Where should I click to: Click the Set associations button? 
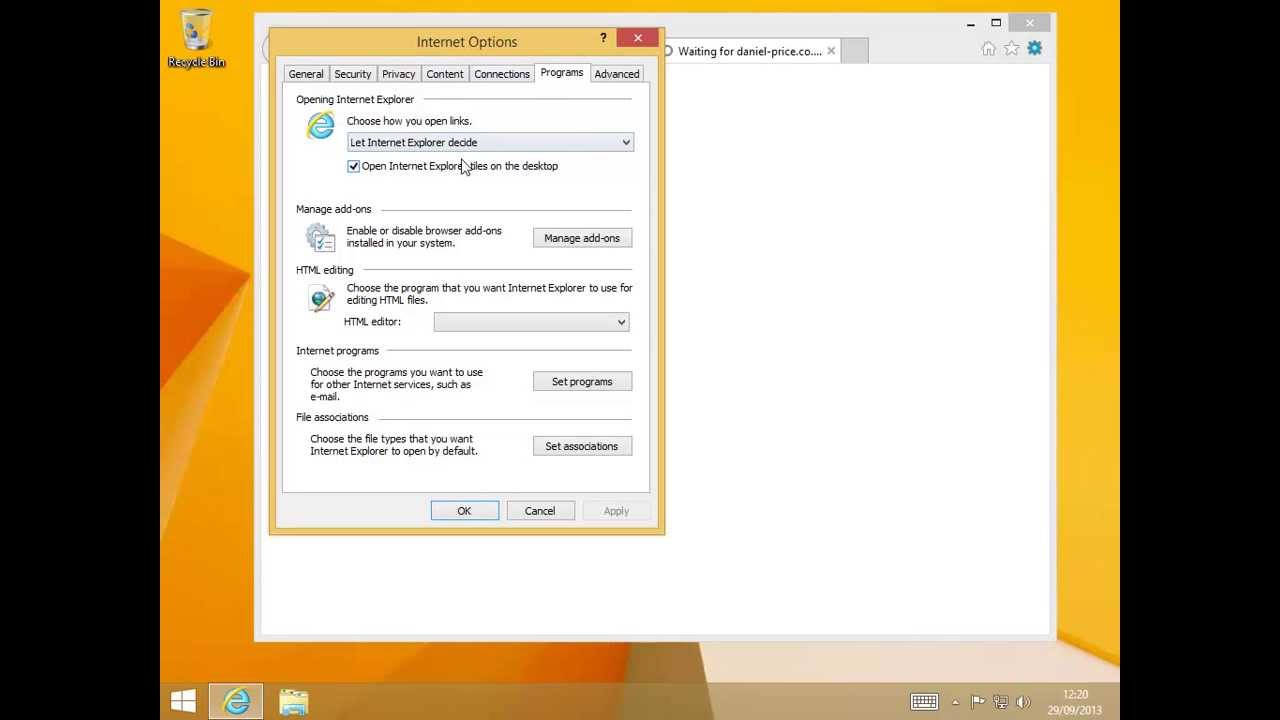pos(582,446)
